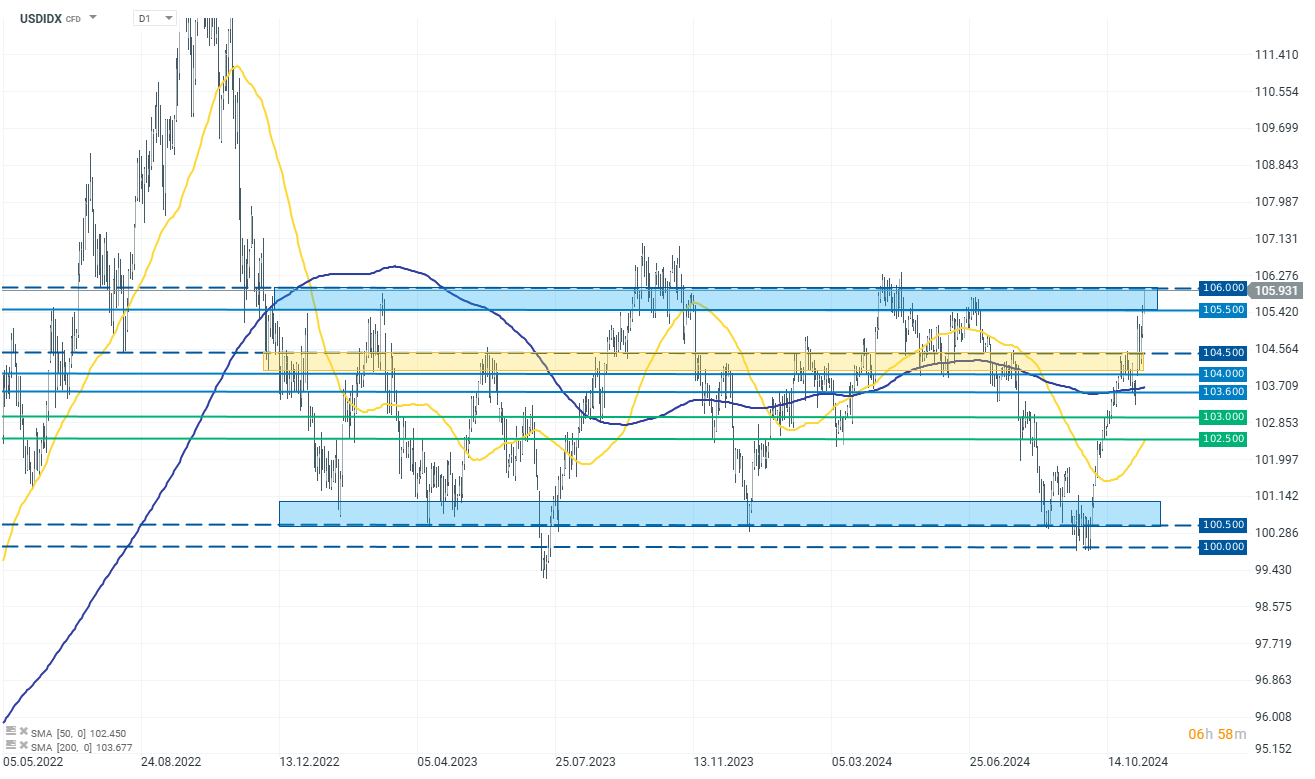Select the 100.000 price level tag
The width and height of the screenshot is (1315, 779).
tap(1225, 548)
